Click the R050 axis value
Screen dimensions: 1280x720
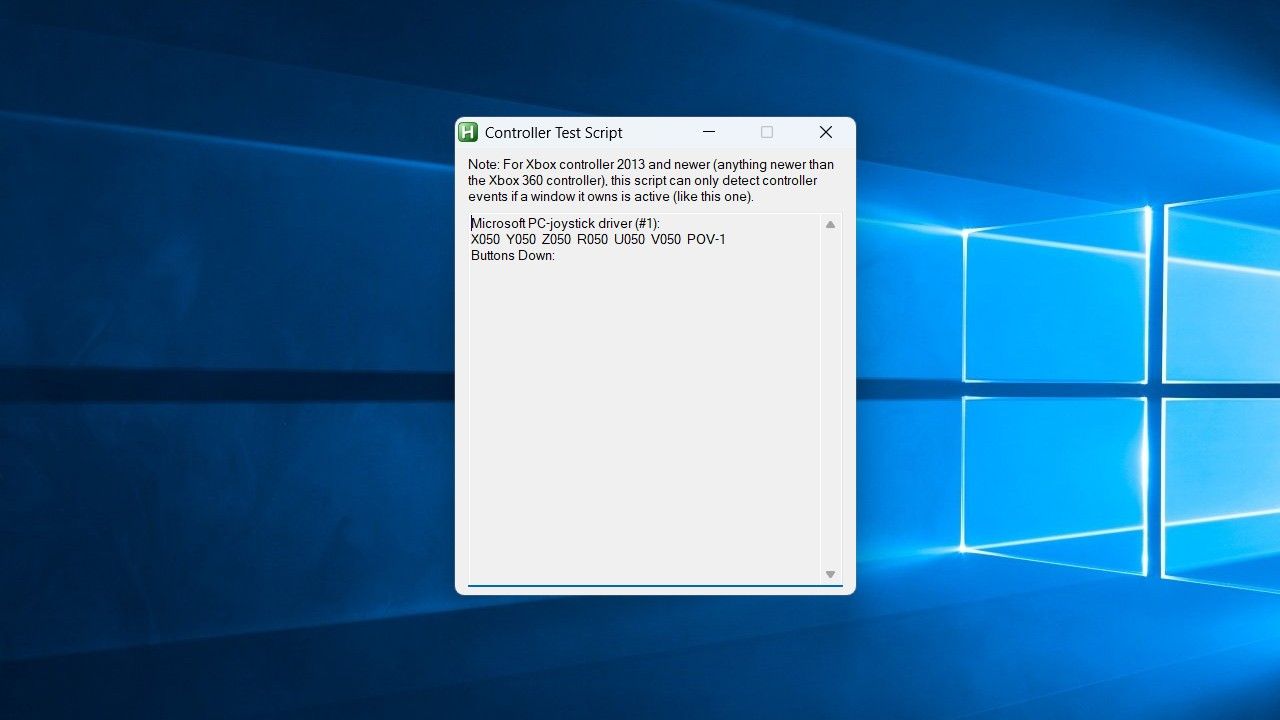tap(592, 240)
